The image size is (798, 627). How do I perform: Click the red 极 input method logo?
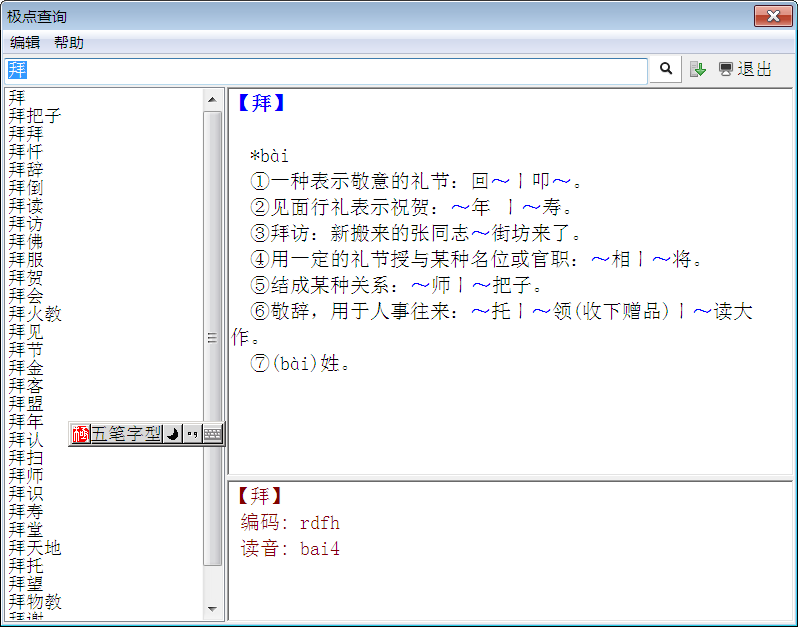(80, 434)
